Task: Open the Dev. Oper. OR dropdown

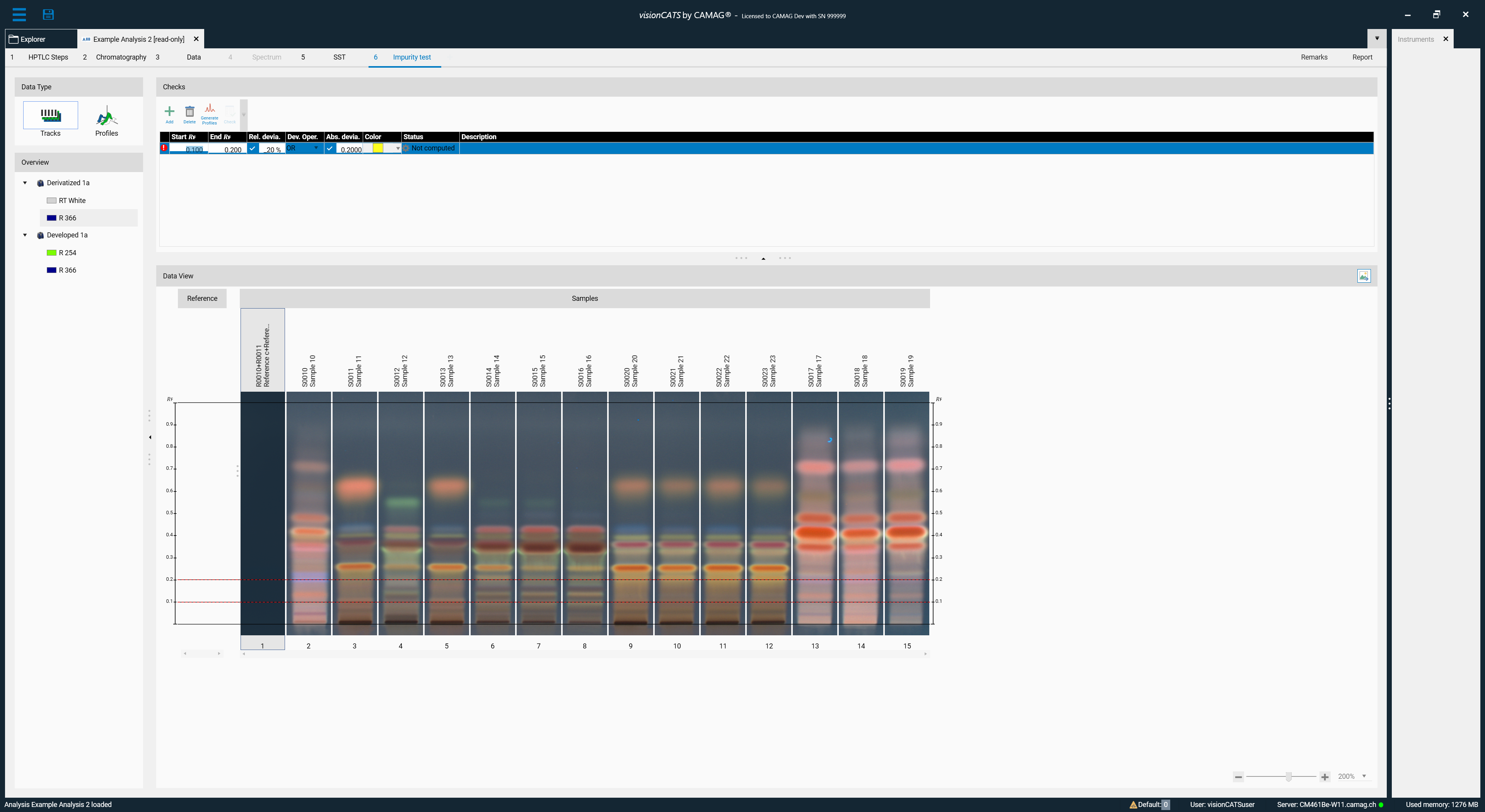Action: [316, 148]
